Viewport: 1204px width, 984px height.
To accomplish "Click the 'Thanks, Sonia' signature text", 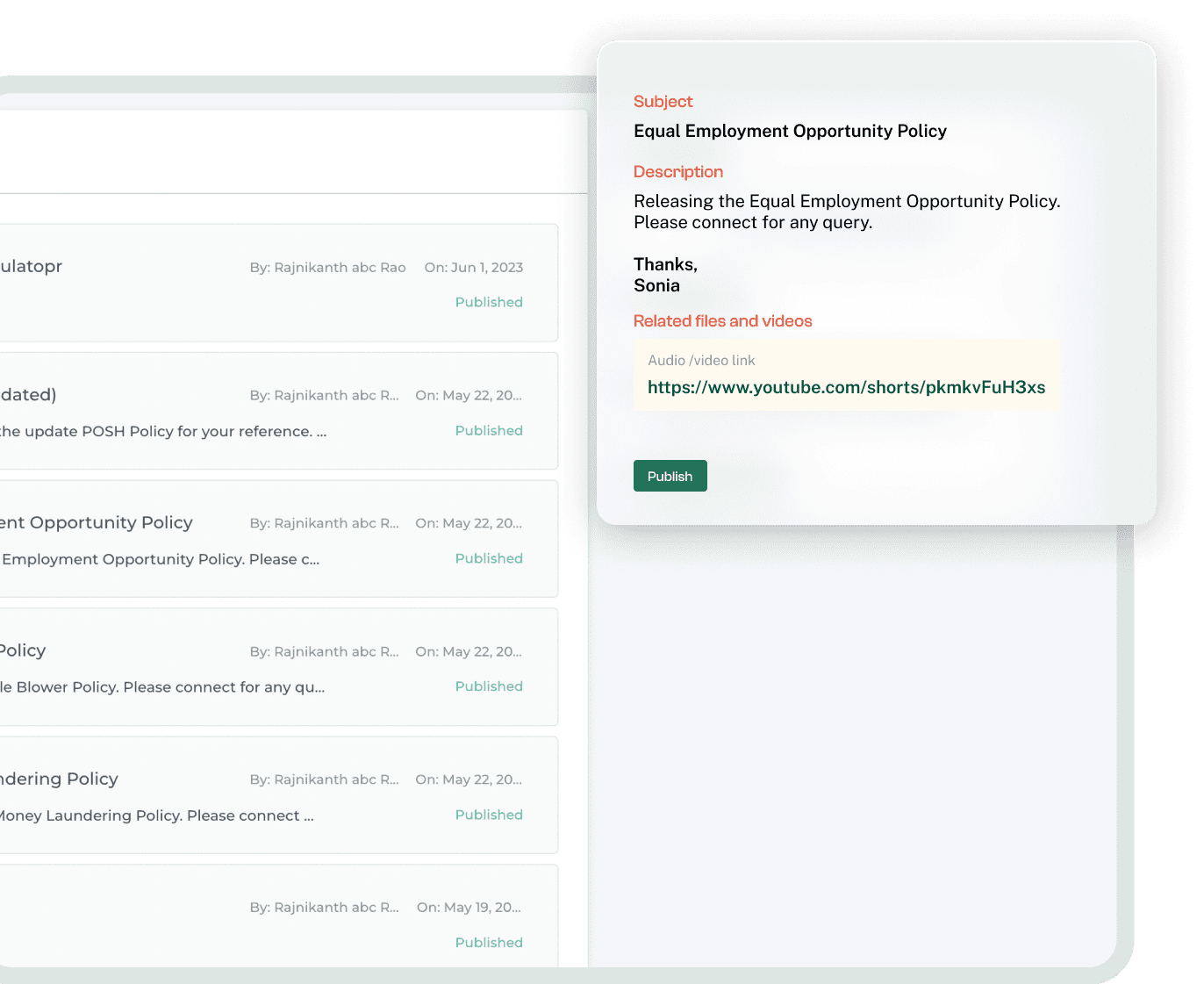I will (665, 275).
